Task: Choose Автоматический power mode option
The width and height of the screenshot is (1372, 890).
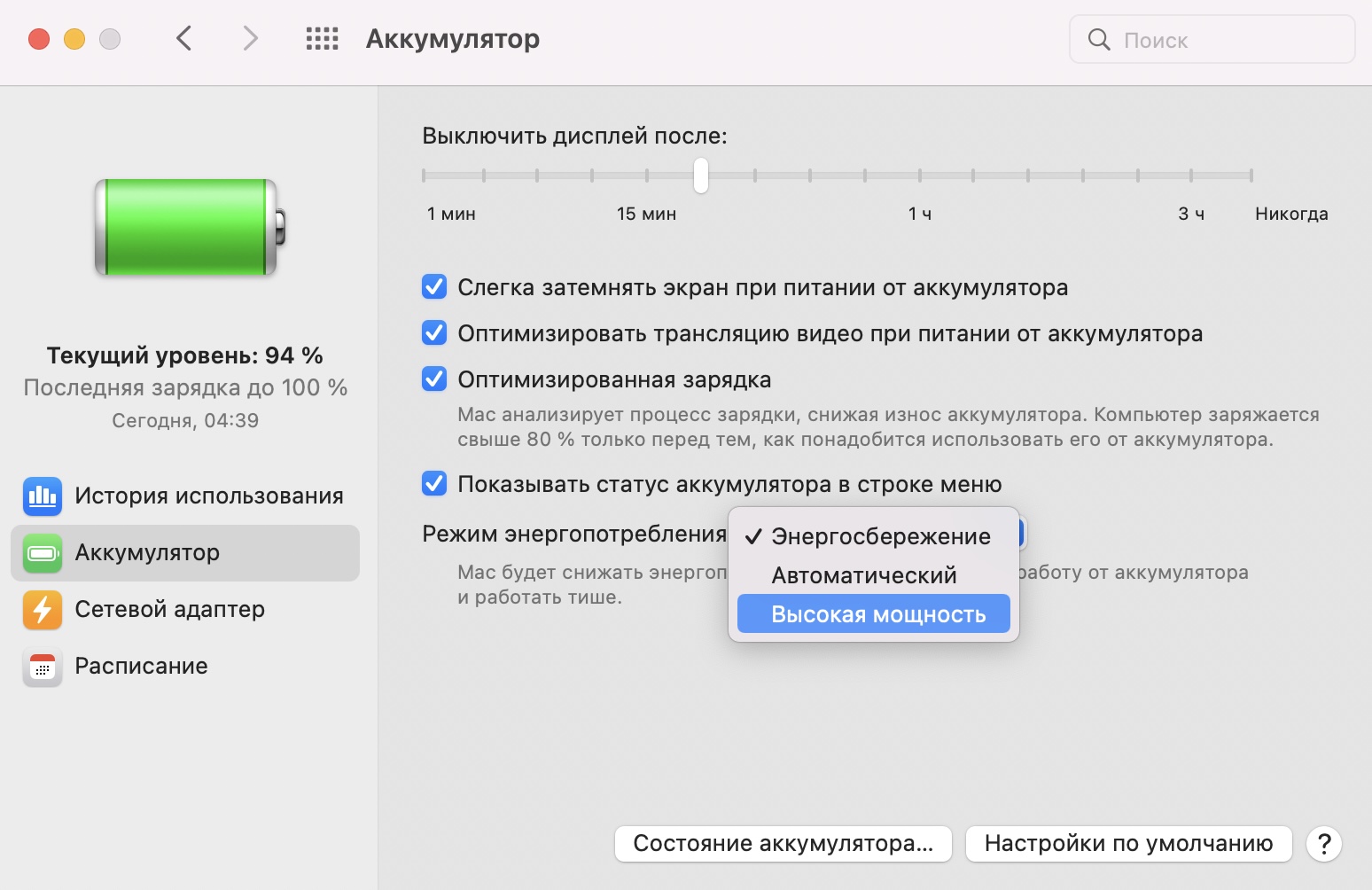Action: tap(874, 575)
